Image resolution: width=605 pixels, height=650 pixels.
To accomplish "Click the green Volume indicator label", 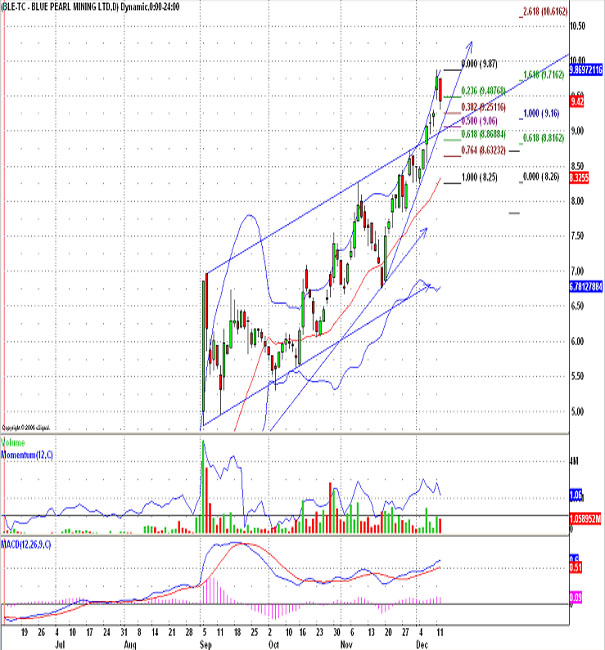I will coord(13,443).
